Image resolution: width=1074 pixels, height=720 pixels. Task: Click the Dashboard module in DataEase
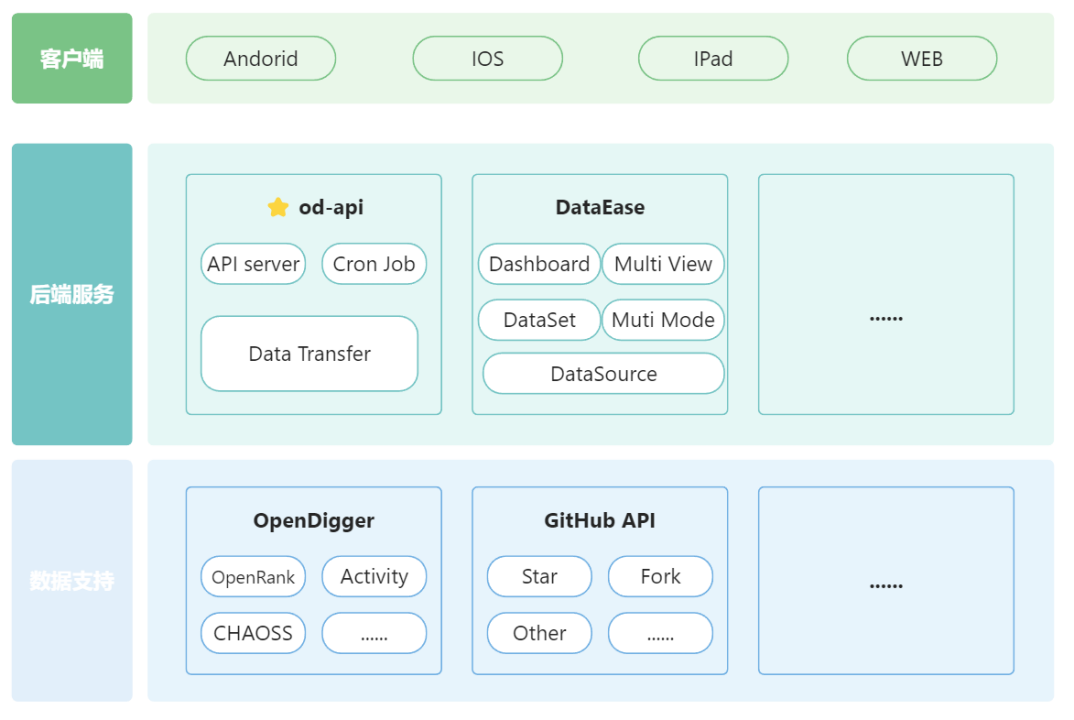539,264
